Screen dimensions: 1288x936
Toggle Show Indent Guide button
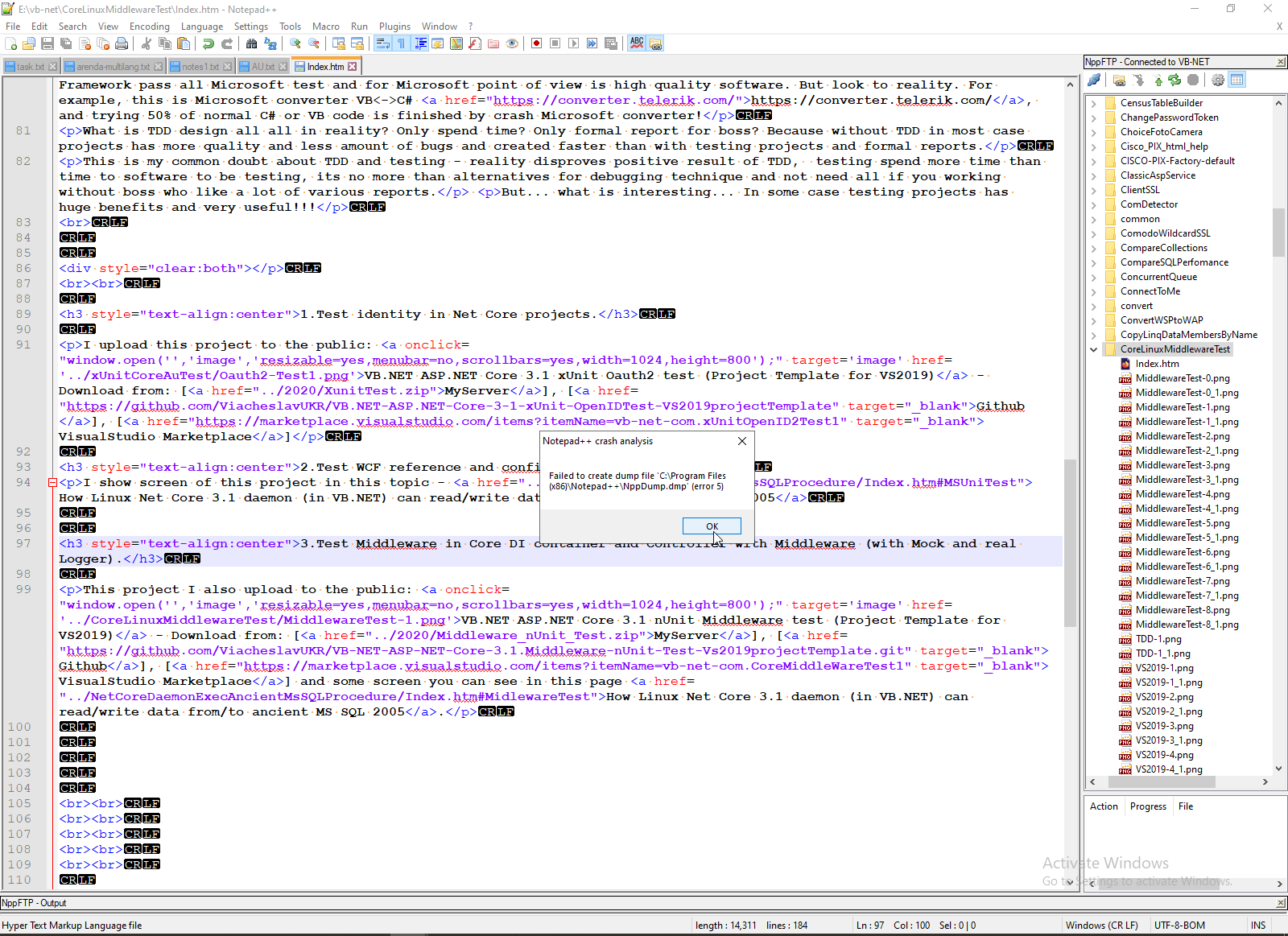420,43
